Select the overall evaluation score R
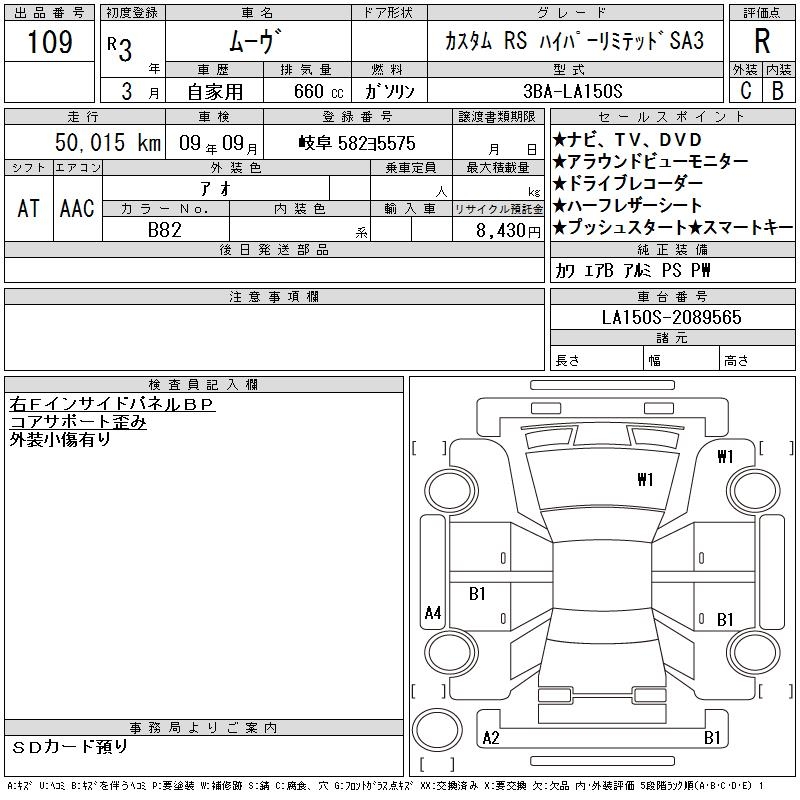Viewport: 800px width, 800px height. (762, 41)
